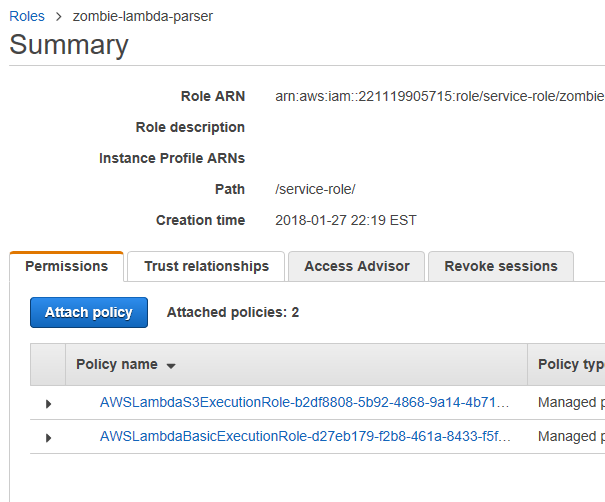605x502 pixels.
Task: Click the sort arrow beside Policy name
Action: (171, 366)
